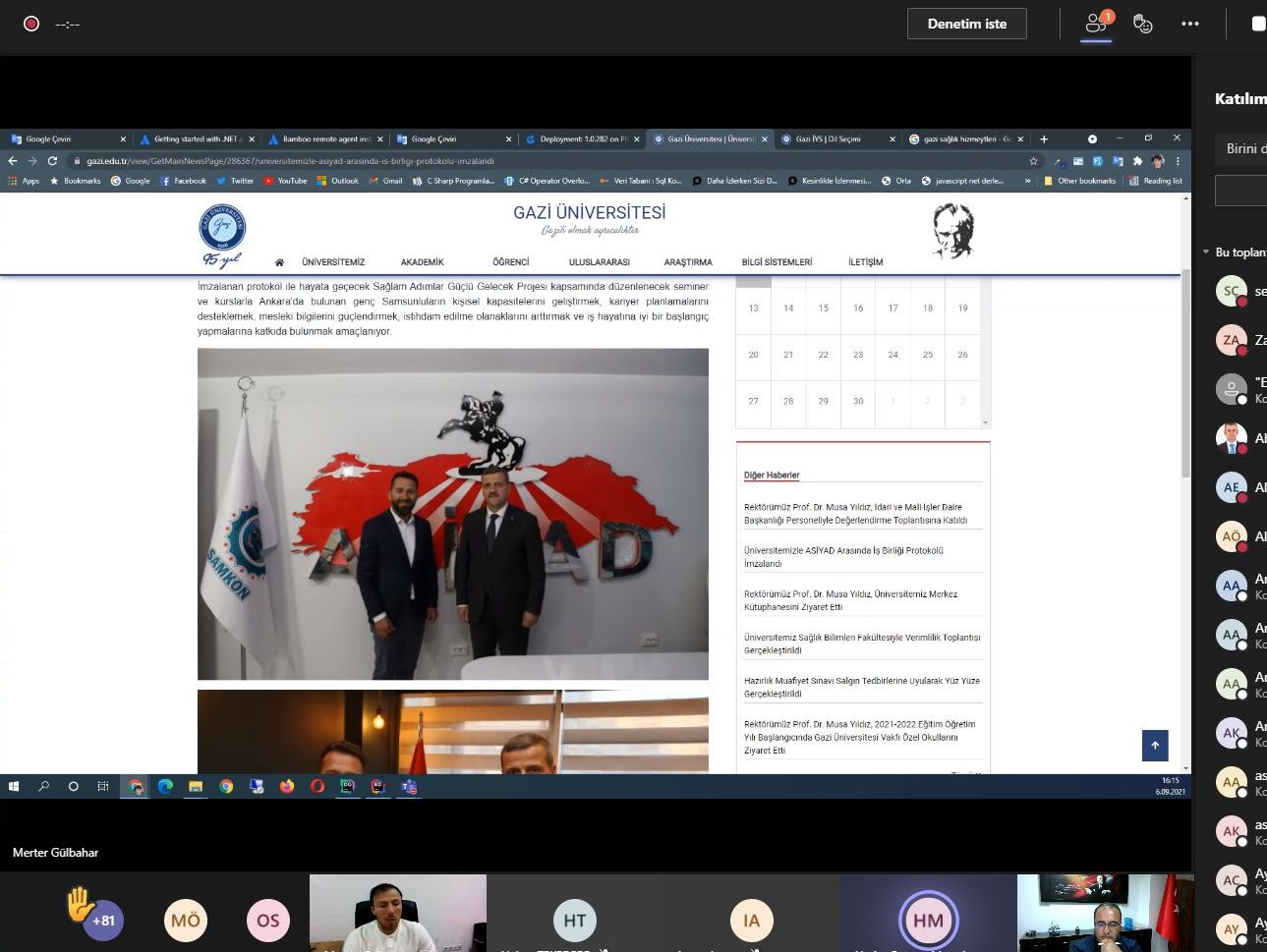Select the OS participant tile
The width and height of the screenshot is (1267, 952).
[267, 921]
